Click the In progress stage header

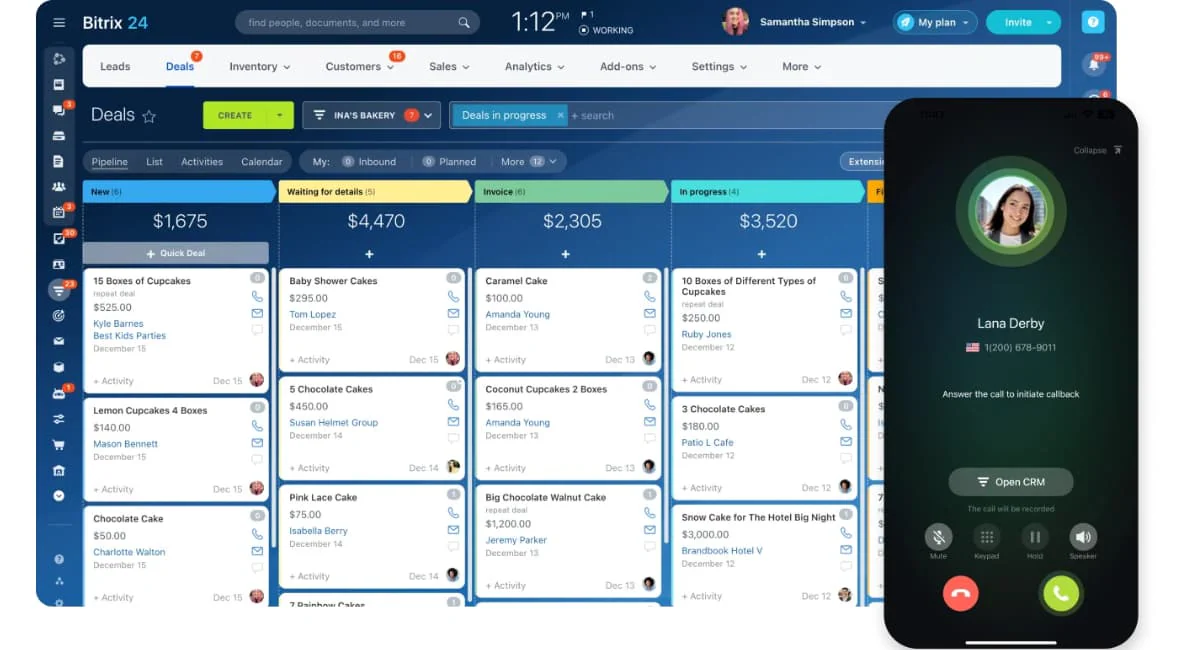point(768,192)
